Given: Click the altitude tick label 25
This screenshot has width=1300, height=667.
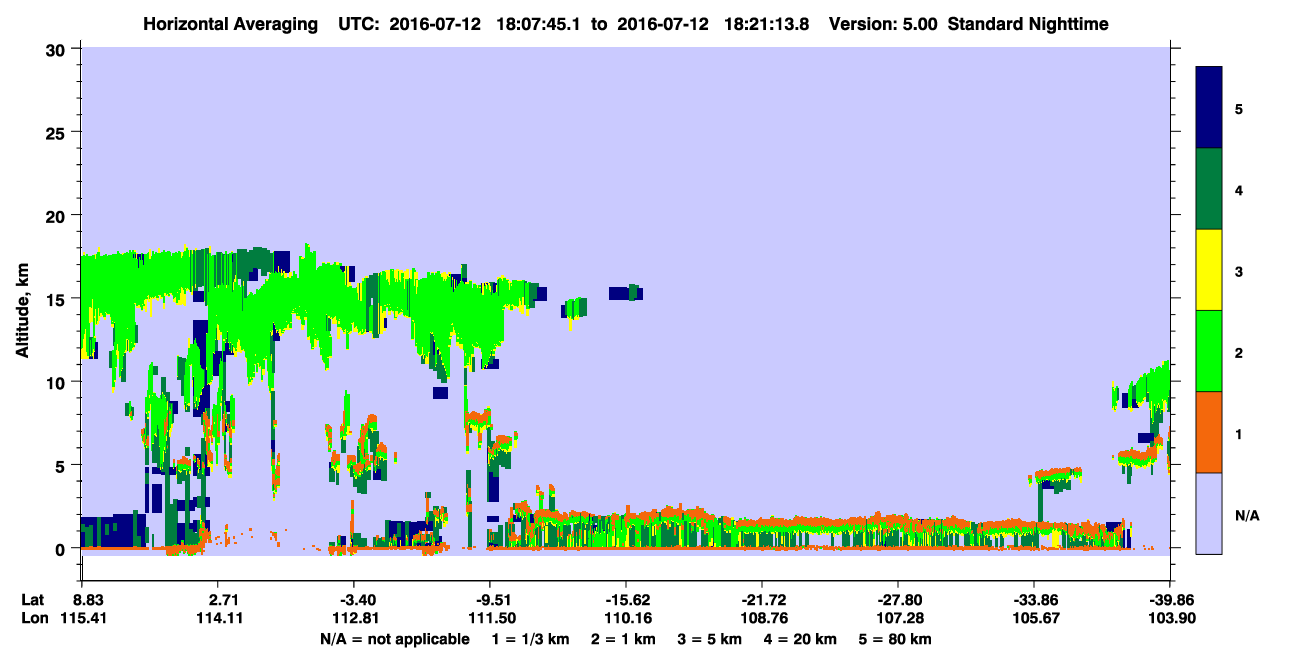Looking at the screenshot, I should click(57, 132).
